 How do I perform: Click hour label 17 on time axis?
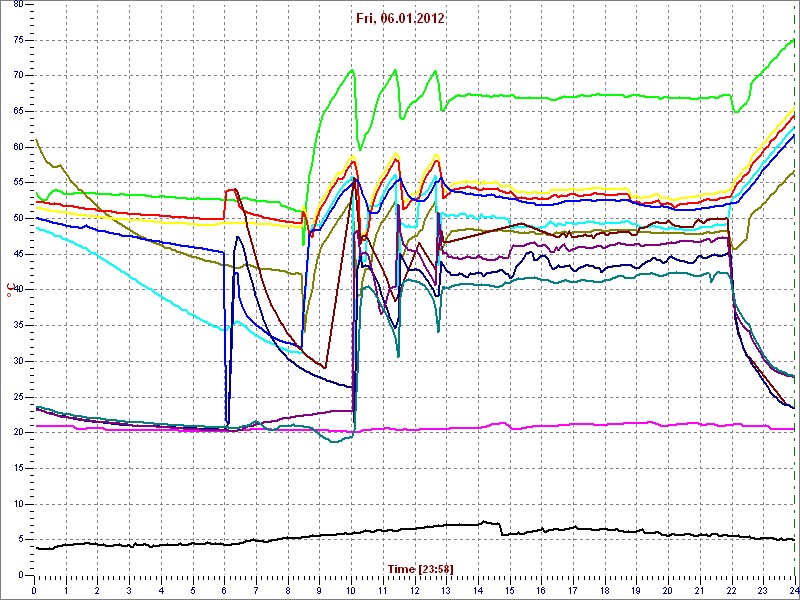[x=573, y=589]
